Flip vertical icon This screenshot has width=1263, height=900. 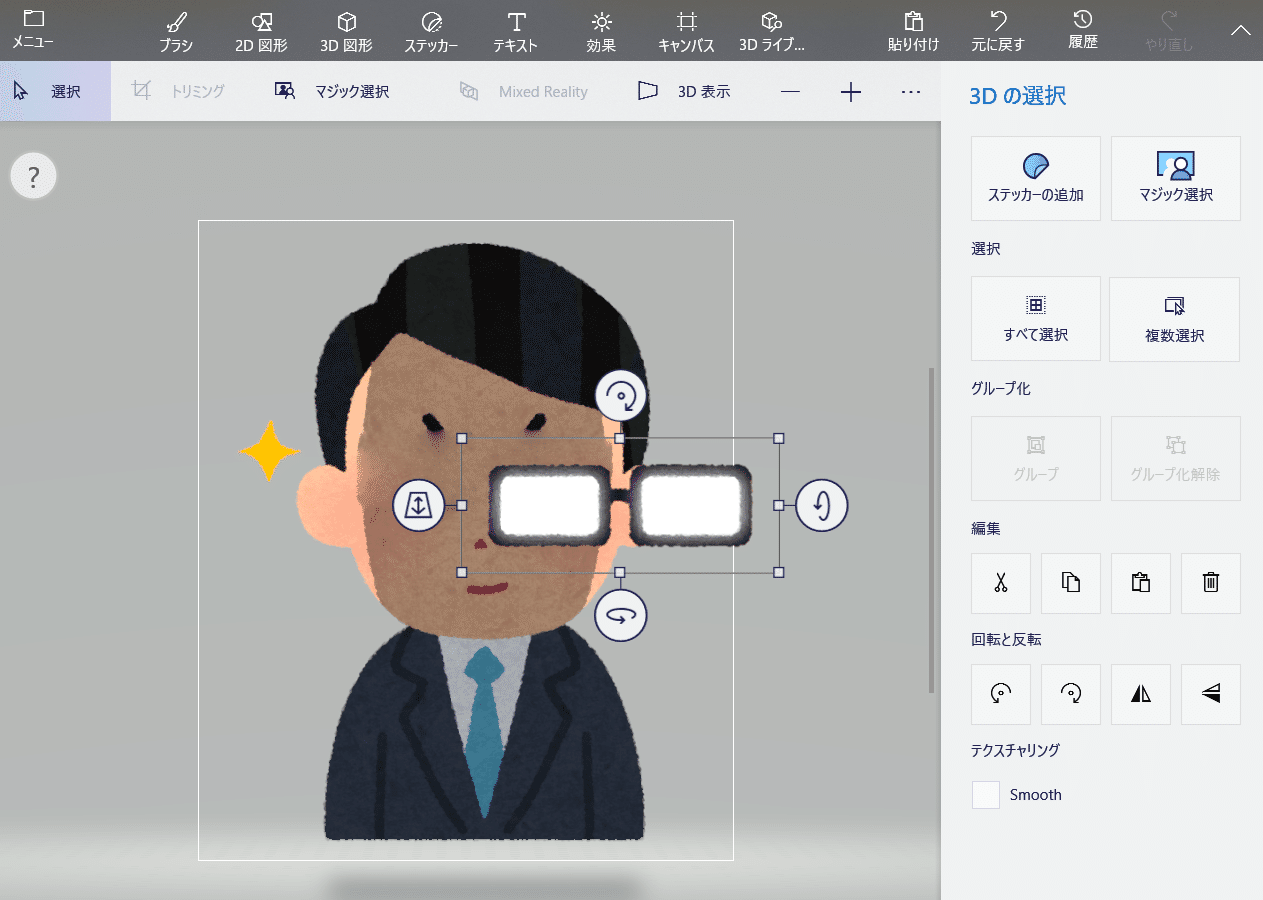(x=1210, y=694)
